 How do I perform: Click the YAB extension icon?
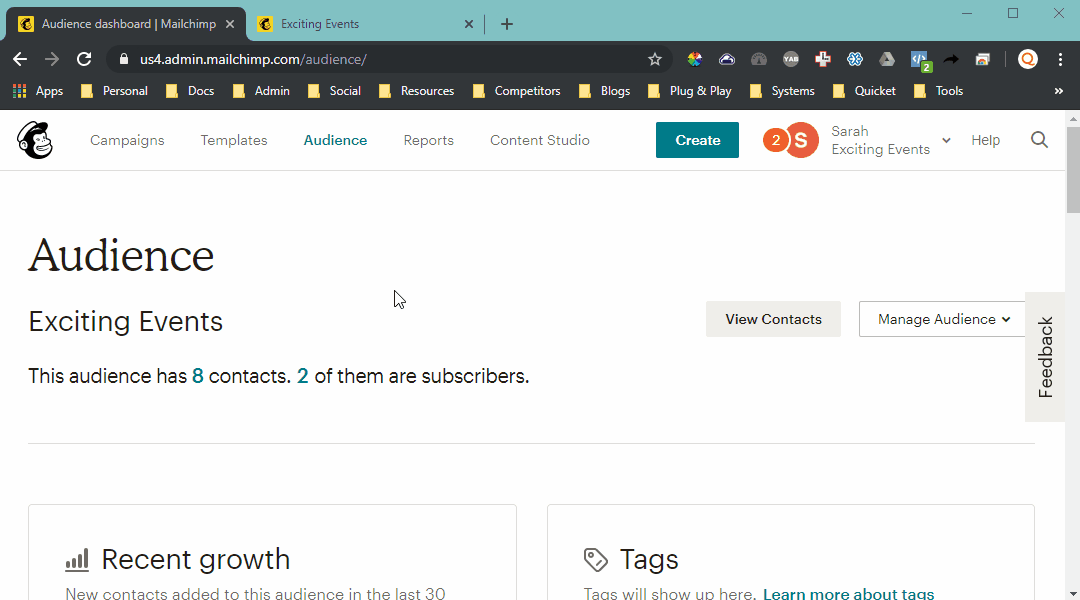(x=791, y=59)
